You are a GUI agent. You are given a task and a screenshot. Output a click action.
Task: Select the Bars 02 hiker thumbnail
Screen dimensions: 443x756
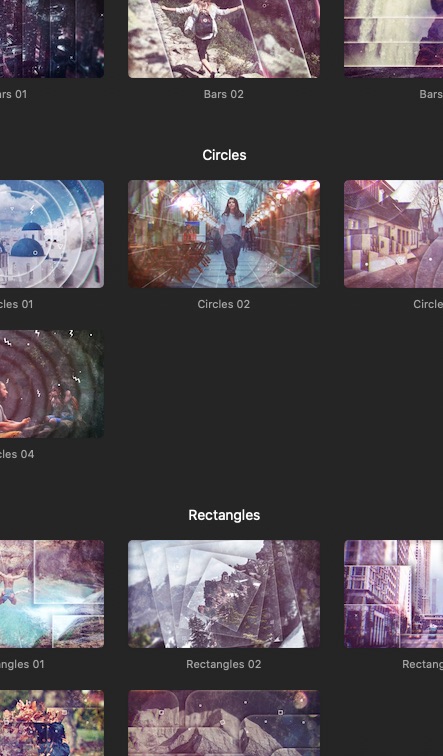click(224, 39)
